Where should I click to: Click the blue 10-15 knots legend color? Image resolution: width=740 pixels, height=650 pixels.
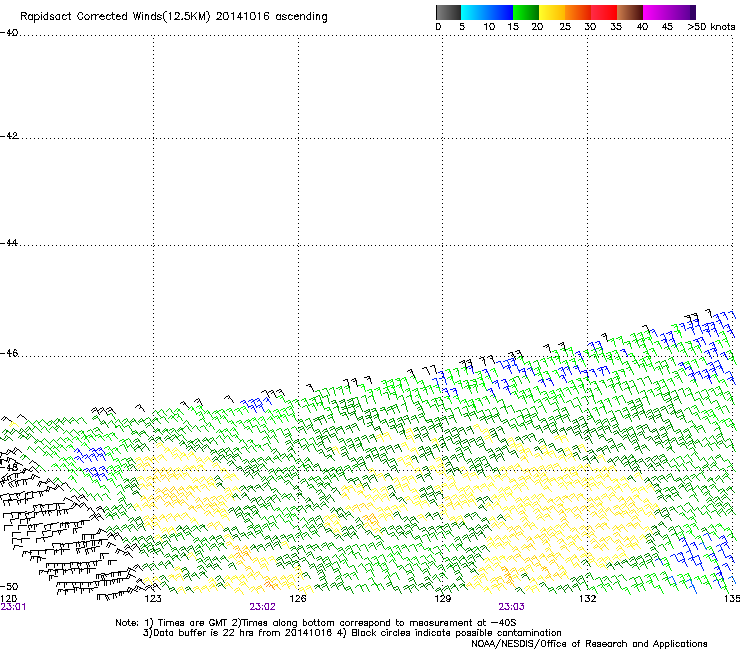[500, 12]
